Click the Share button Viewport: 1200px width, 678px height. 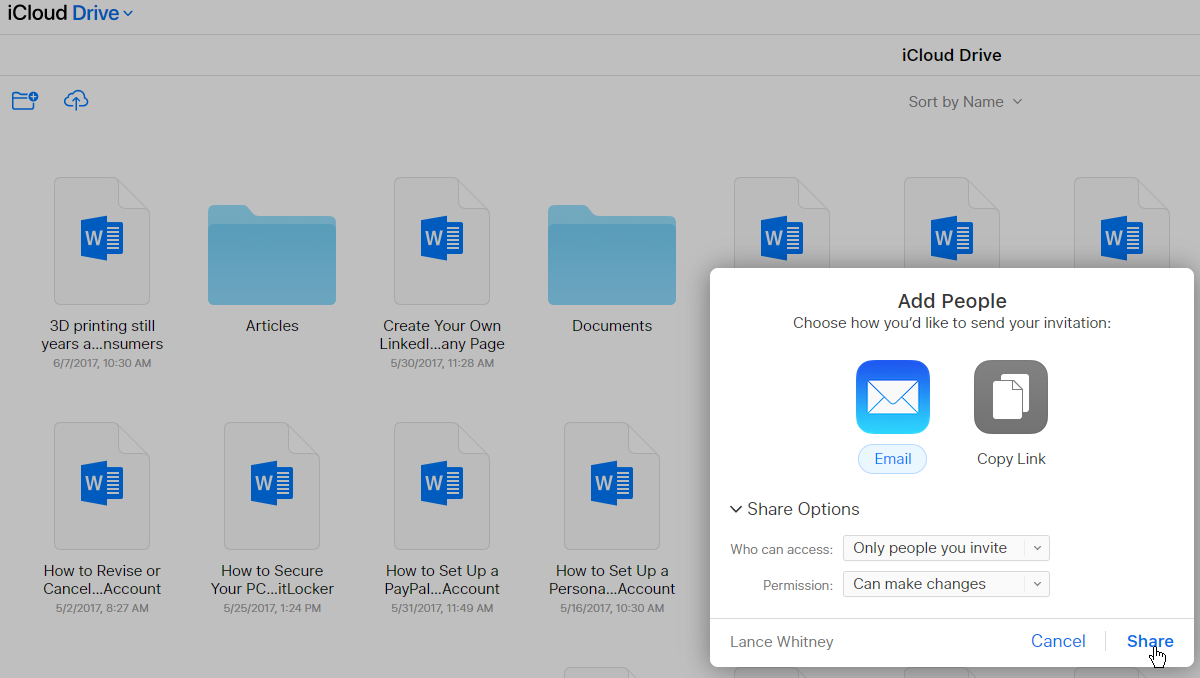pyautogui.click(x=1150, y=642)
